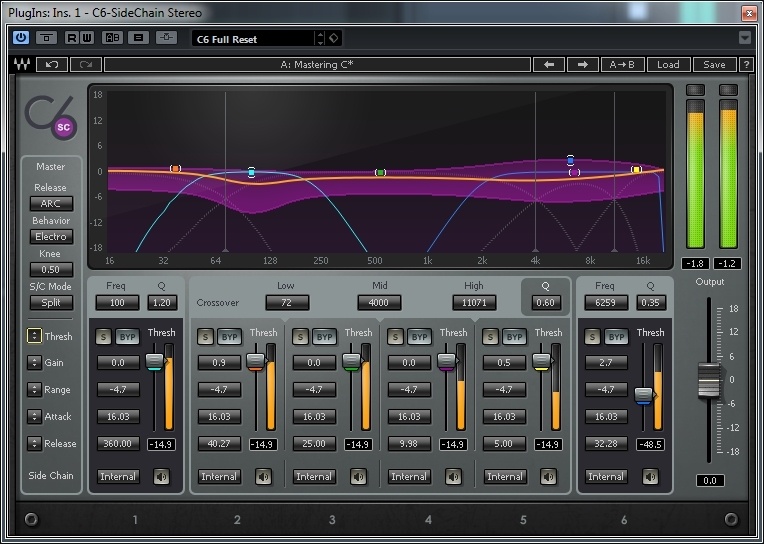764x544 pixels.
Task: Click the High crossover 11071 field
Action: (474, 303)
